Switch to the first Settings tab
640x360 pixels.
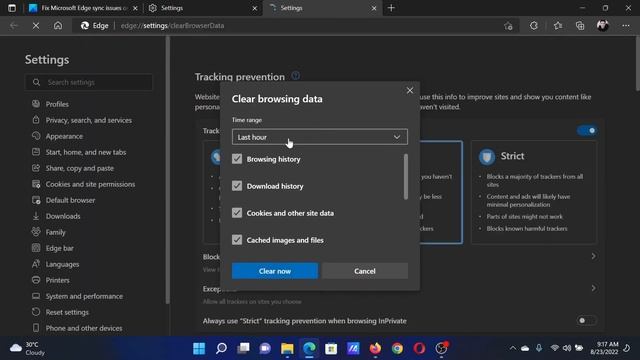click(202, 8)
